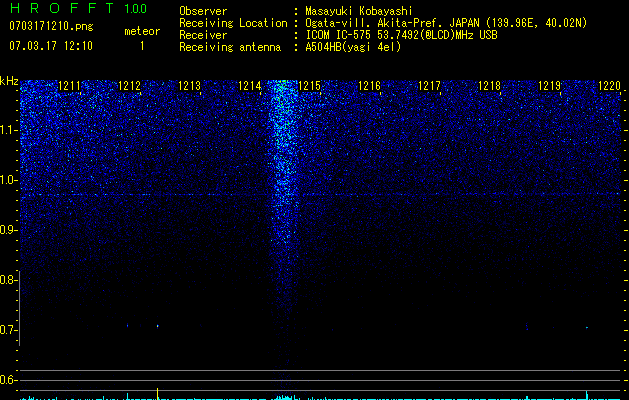Click the 1.0 kHz frequency label
The image size is (629, 400).
point(8,180)
